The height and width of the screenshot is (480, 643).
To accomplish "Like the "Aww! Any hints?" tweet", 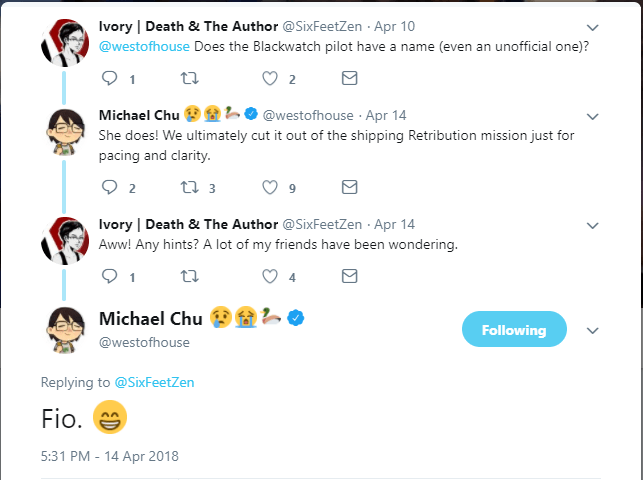I will [x=270, y=277].
